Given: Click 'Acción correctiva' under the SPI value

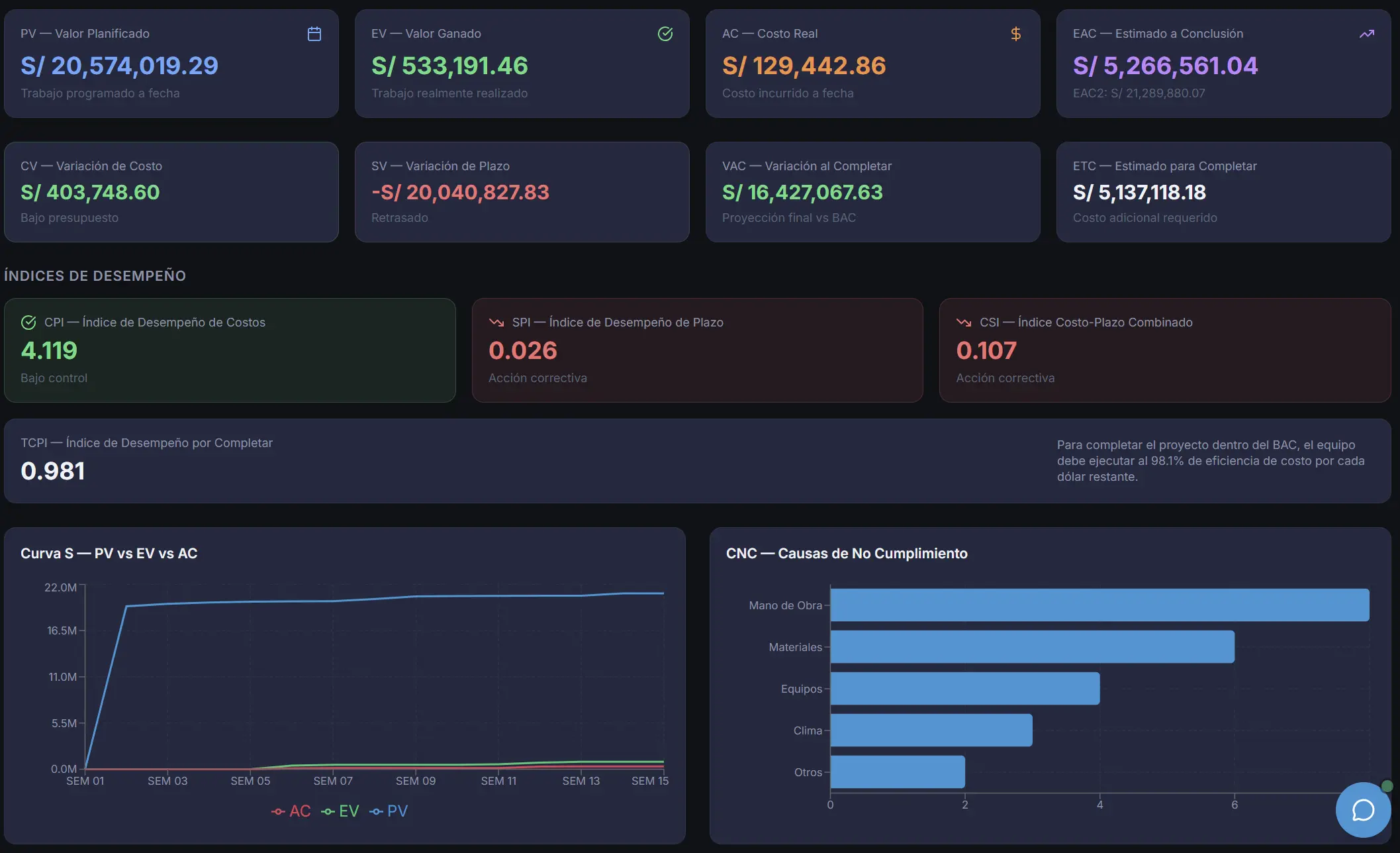Looking at the screenshot, I should tap(537, 378).
